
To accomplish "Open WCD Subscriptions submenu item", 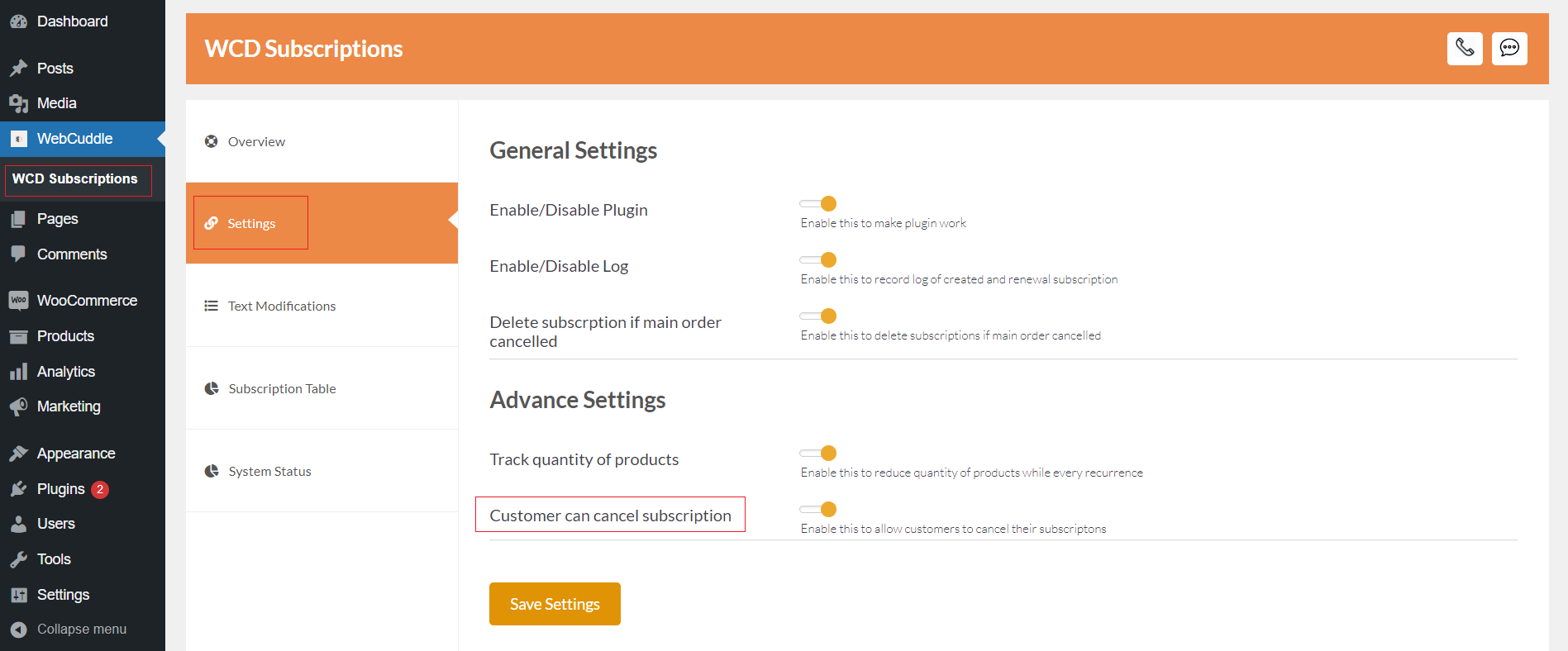I will 75,179.
